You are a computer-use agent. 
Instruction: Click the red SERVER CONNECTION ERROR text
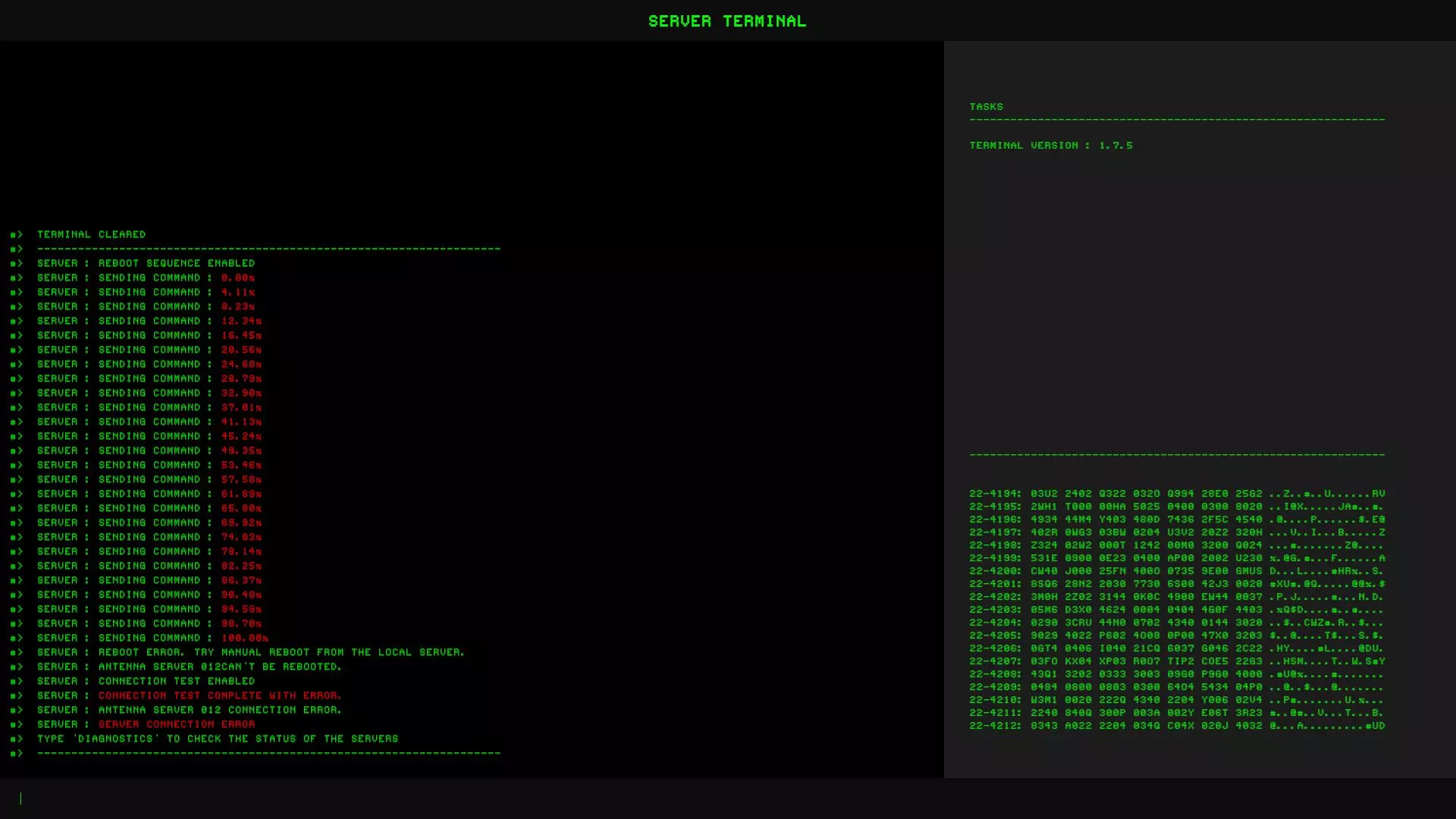click(x=176, y=724)
